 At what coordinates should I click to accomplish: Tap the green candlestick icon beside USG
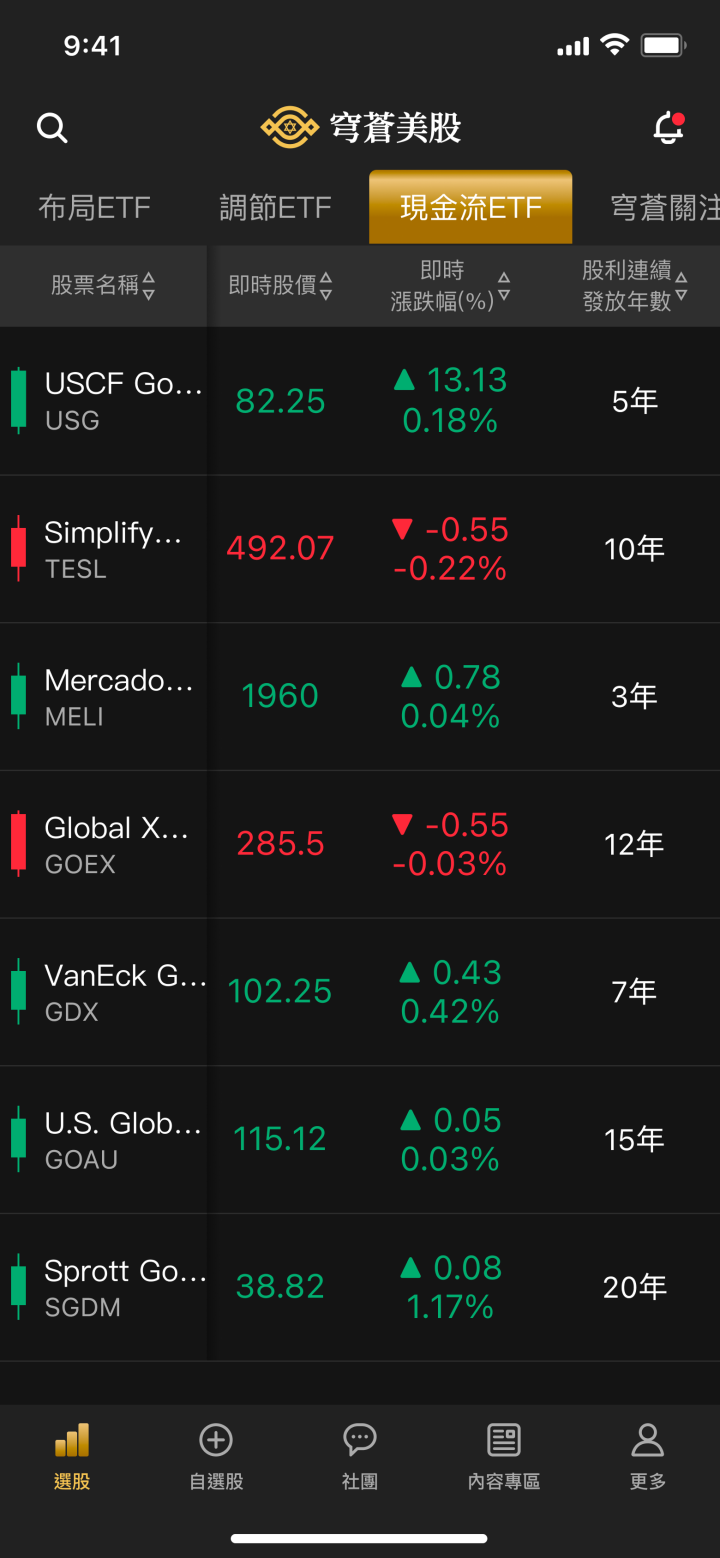pos(18,400)
